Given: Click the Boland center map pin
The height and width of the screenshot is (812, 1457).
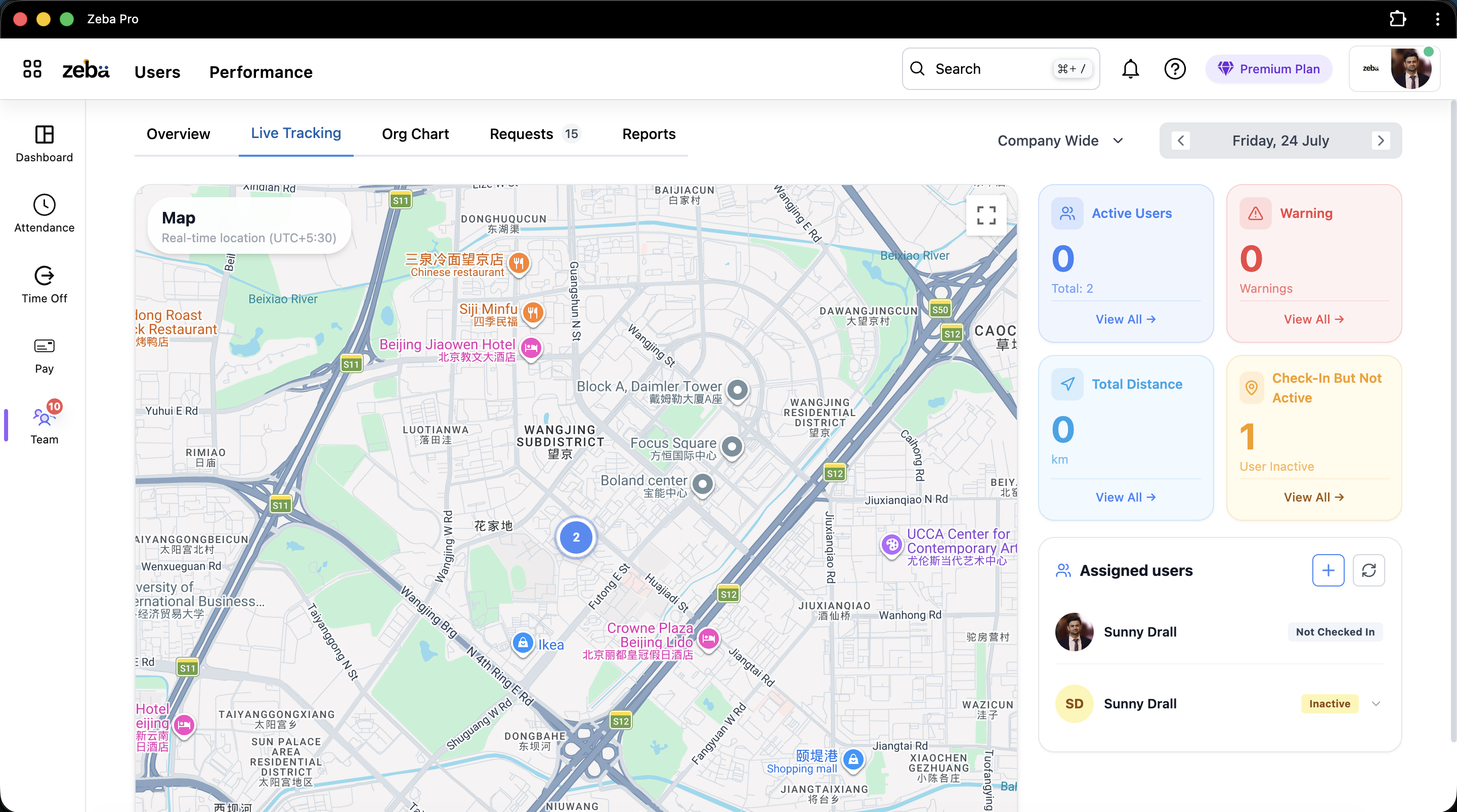Looking at the screenshot, I should 703,484.
